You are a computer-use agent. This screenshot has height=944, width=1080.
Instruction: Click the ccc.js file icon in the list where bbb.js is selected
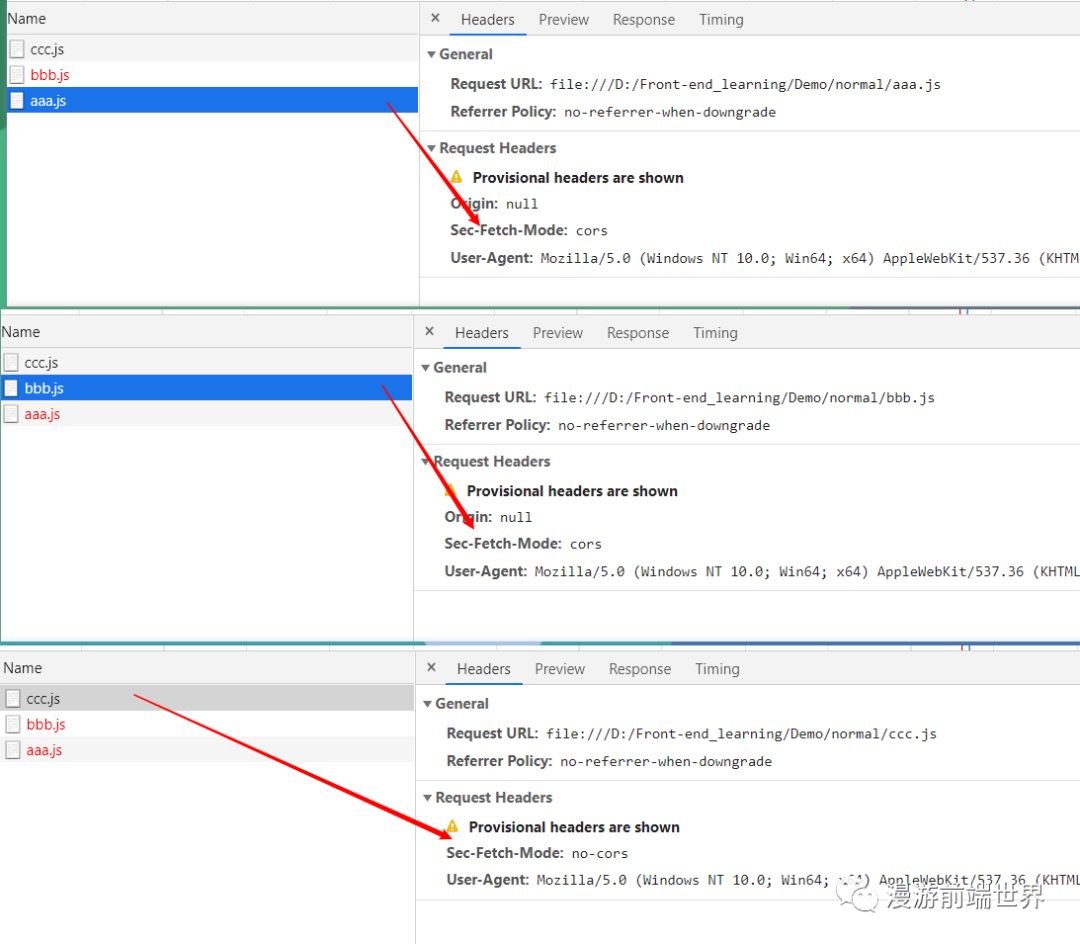11,362
